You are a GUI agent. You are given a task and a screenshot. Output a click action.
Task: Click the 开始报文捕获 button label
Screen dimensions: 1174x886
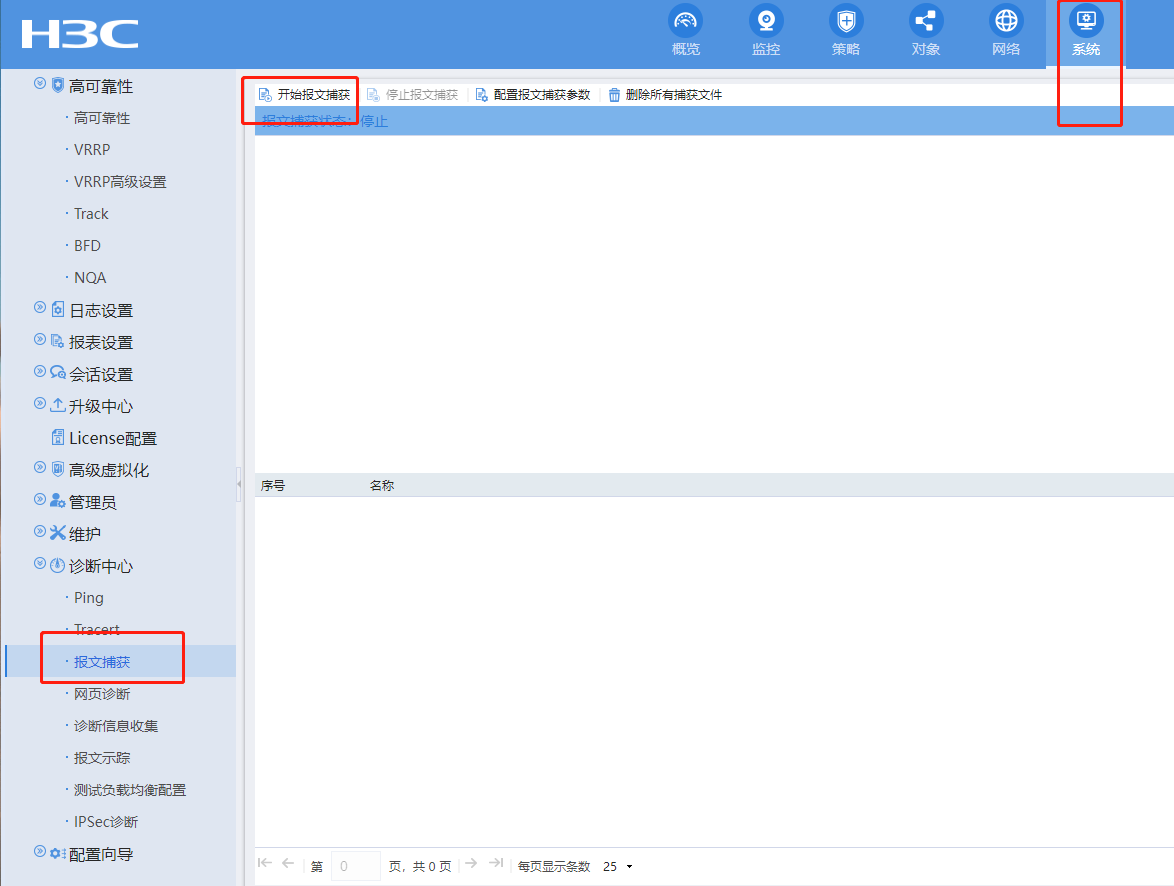314,95
